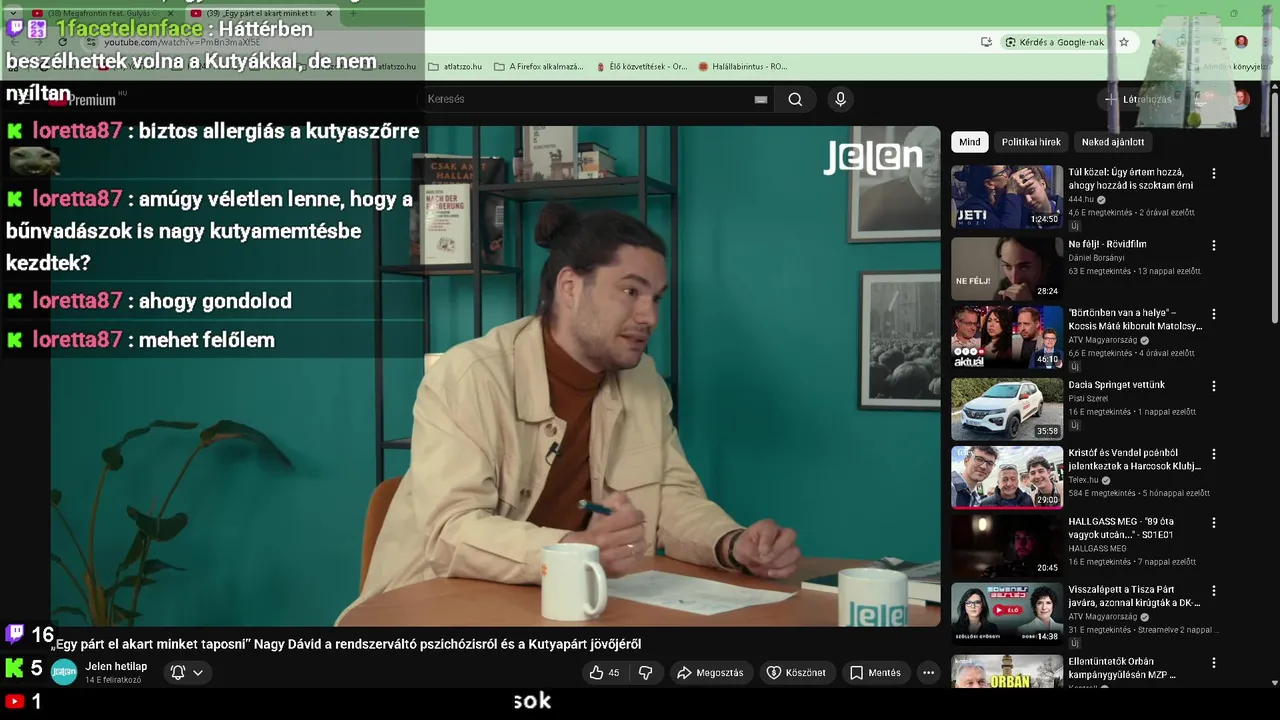This screenshot has width=1280, height=720.
Task: Click 'Dacia Springet vettünk' video title
Action: (1116, 385)
